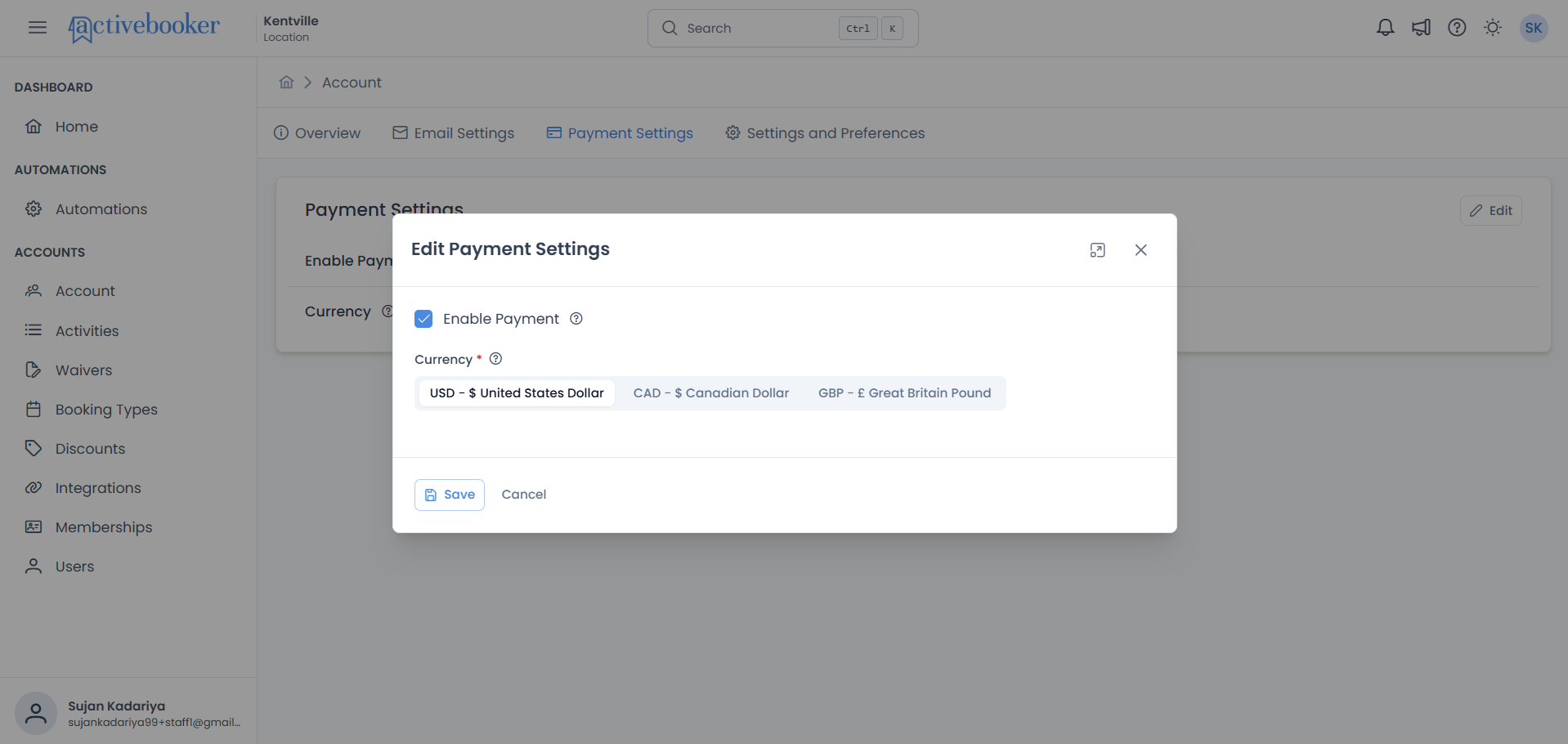Image resolution: width=1568 pixels, height=744 pixels.
Task: Select GBP - £ Great Britain Pound
Action: (905, 393)
